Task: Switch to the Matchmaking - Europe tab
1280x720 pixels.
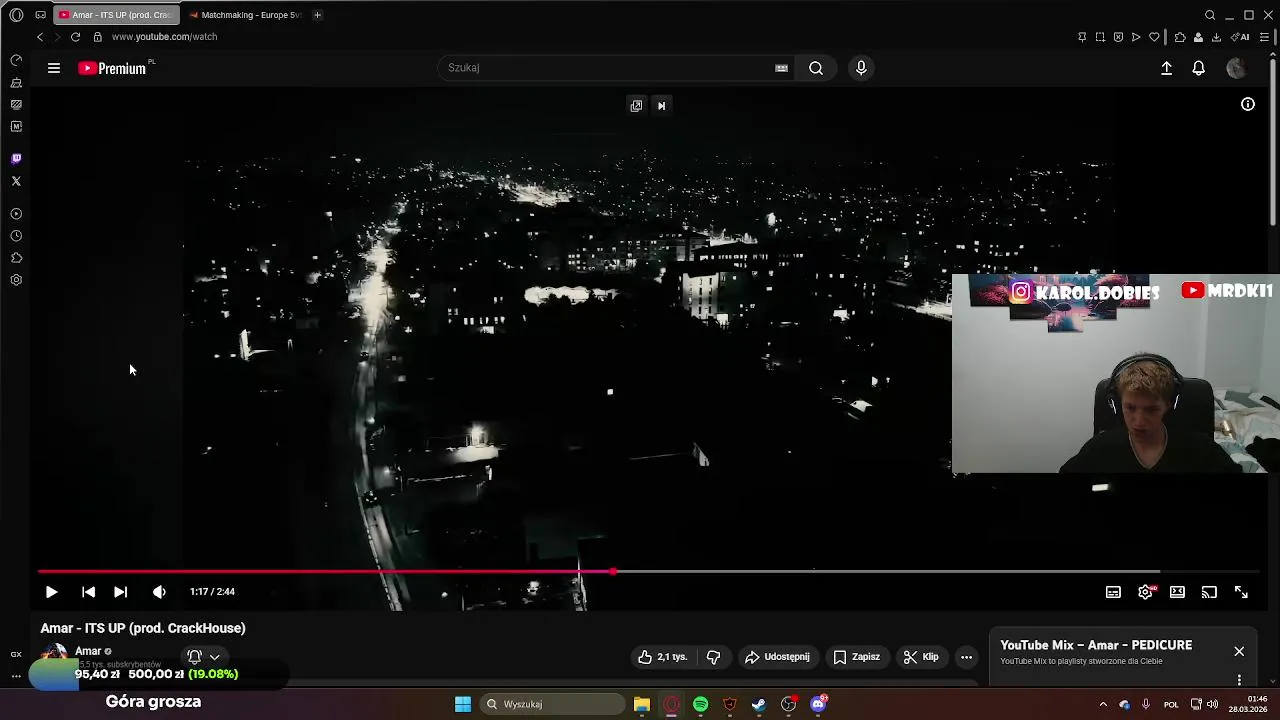Action: pyautogui.click(x=244, y=15)
